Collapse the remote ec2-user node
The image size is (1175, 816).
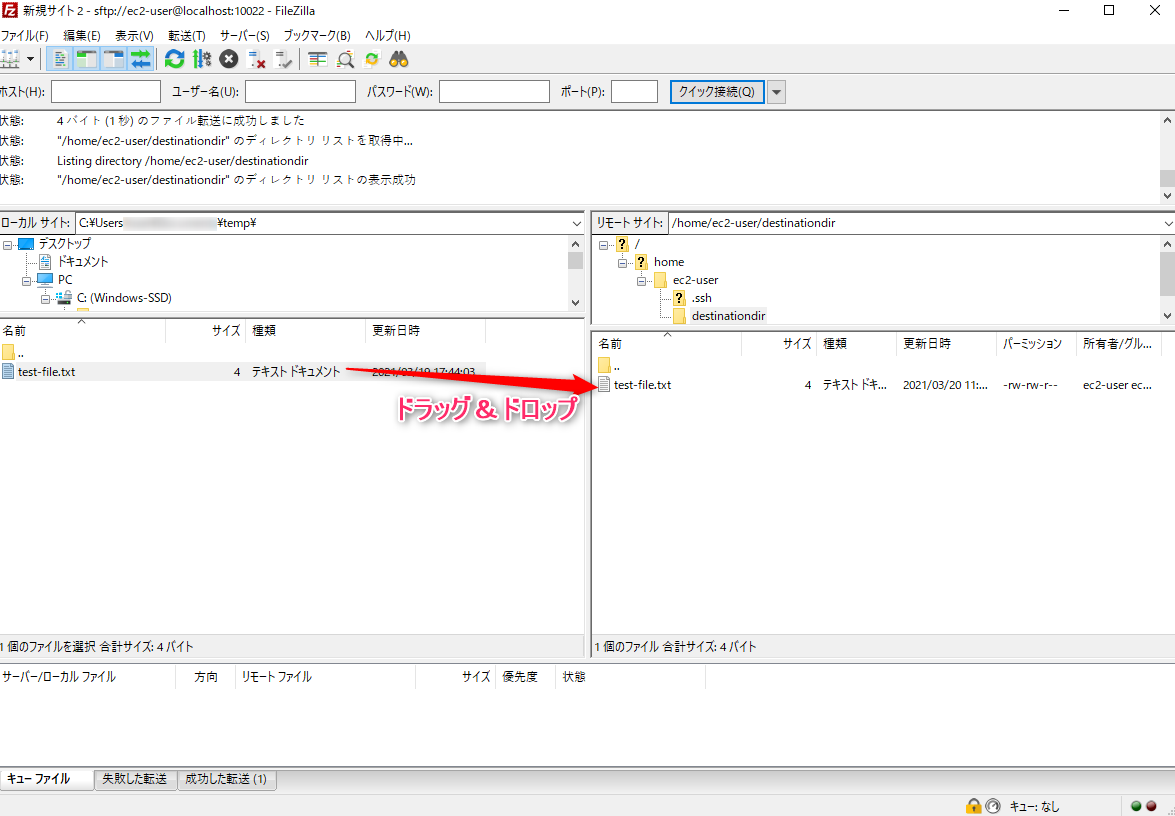(641, 280)
